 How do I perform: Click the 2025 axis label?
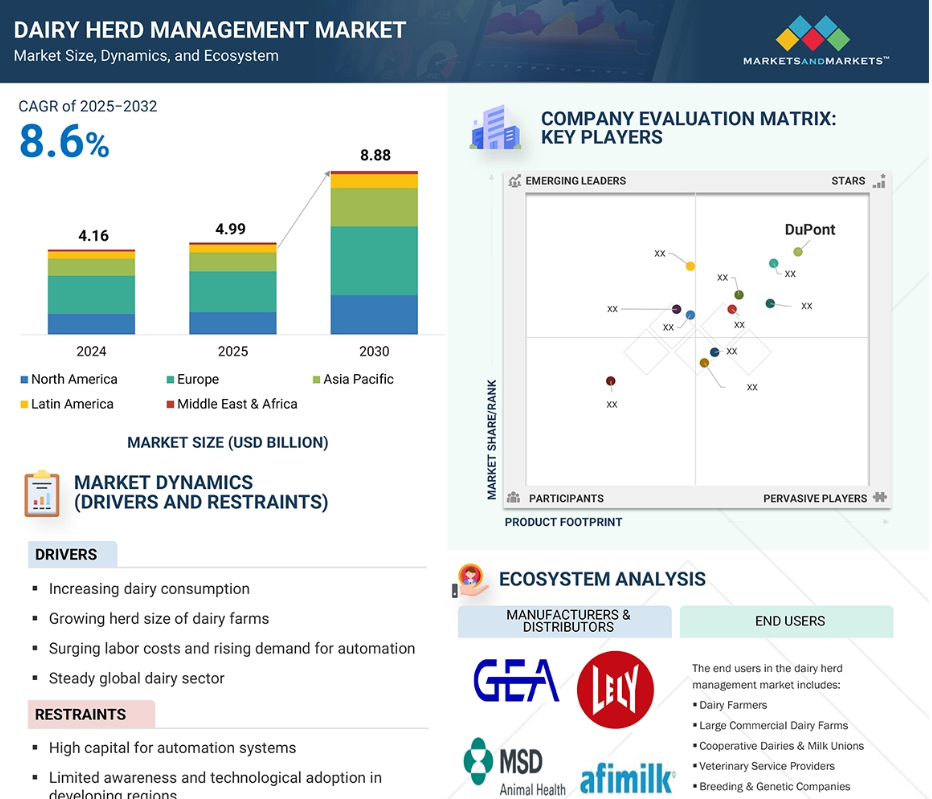(233, 351)
